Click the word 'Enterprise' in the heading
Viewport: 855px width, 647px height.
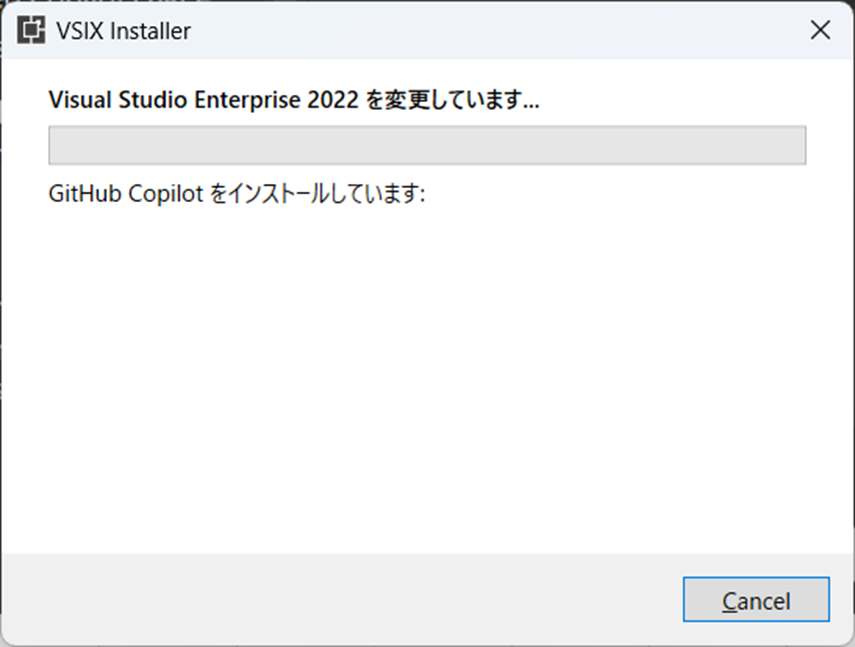pyautogui.click(x=247, y=100)
